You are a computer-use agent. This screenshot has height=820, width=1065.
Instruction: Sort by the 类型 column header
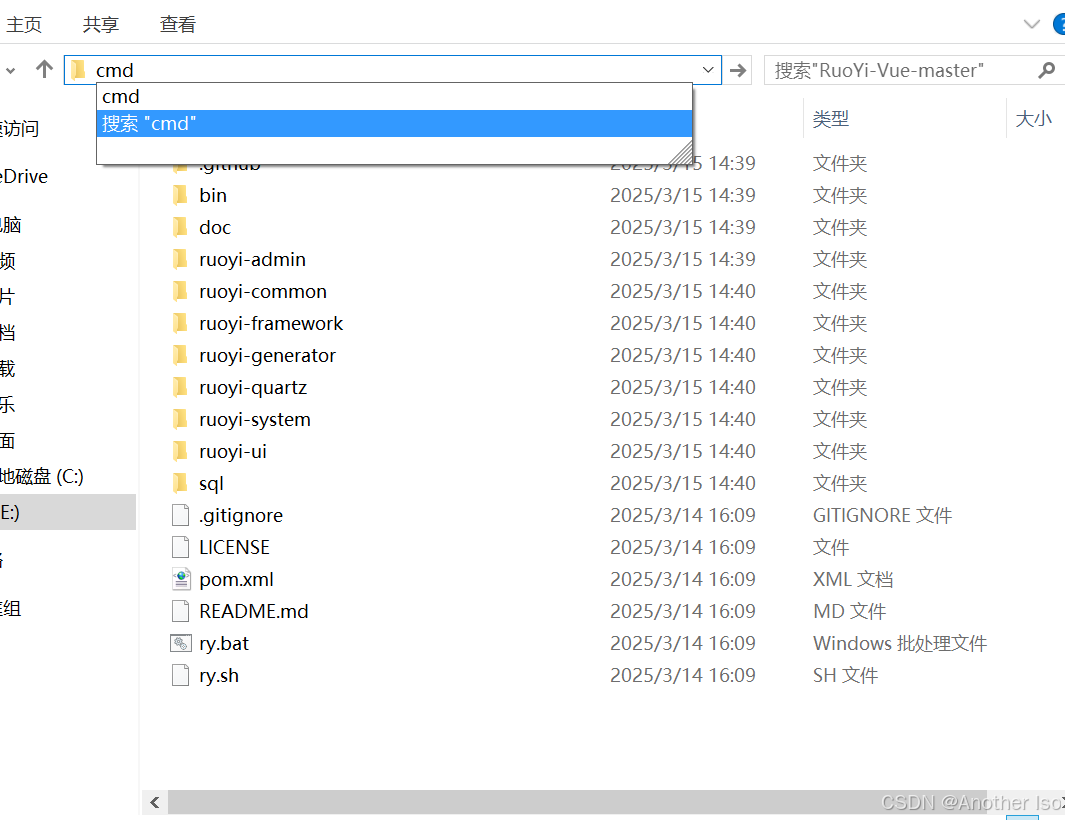(830, 119)
